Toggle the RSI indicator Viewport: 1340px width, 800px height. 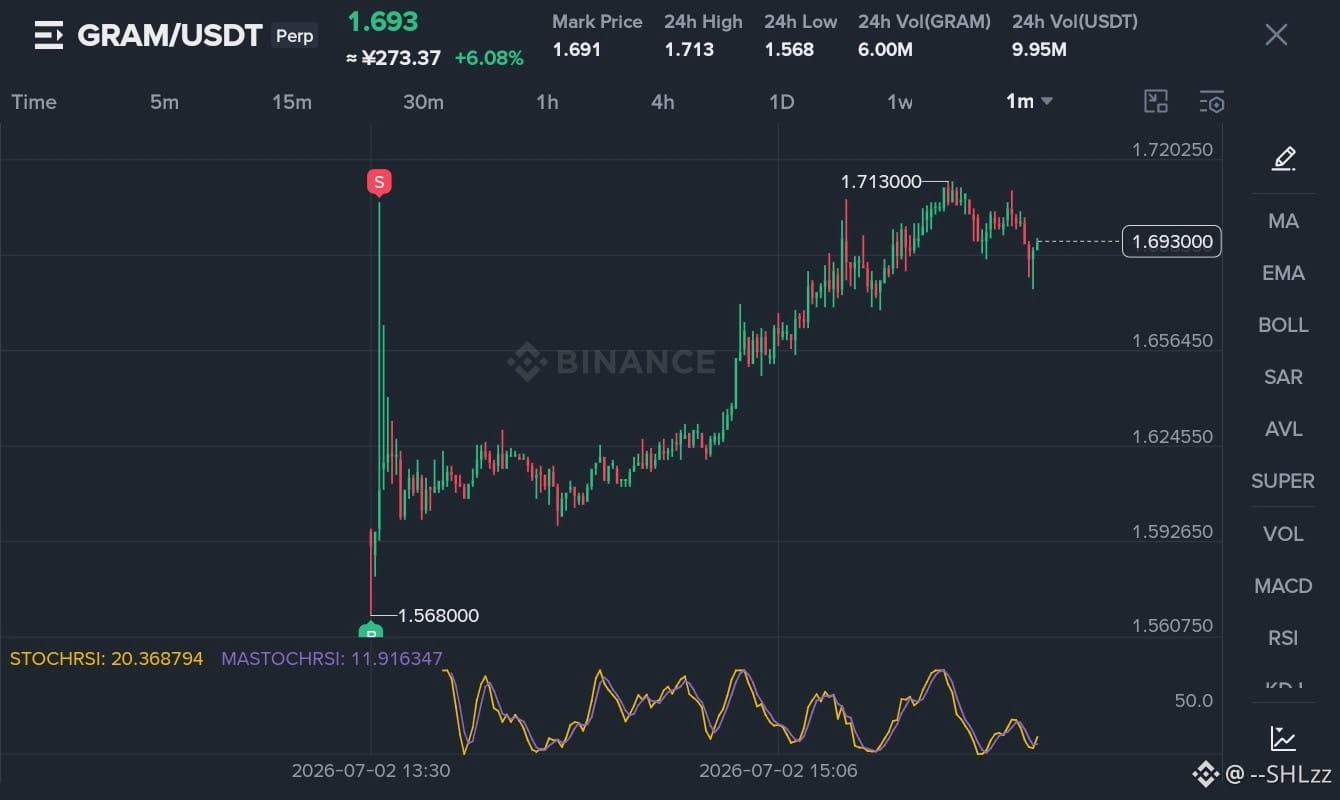tap(1283, 638)
